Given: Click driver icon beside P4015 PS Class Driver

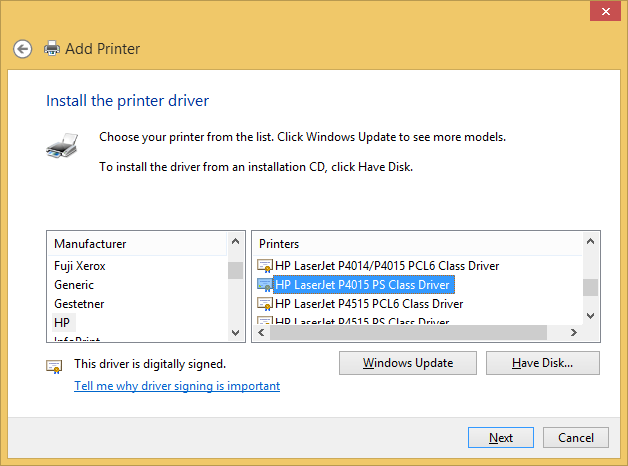Looking at the screenshot, I should pyautogui.click(x=265, y=285).
